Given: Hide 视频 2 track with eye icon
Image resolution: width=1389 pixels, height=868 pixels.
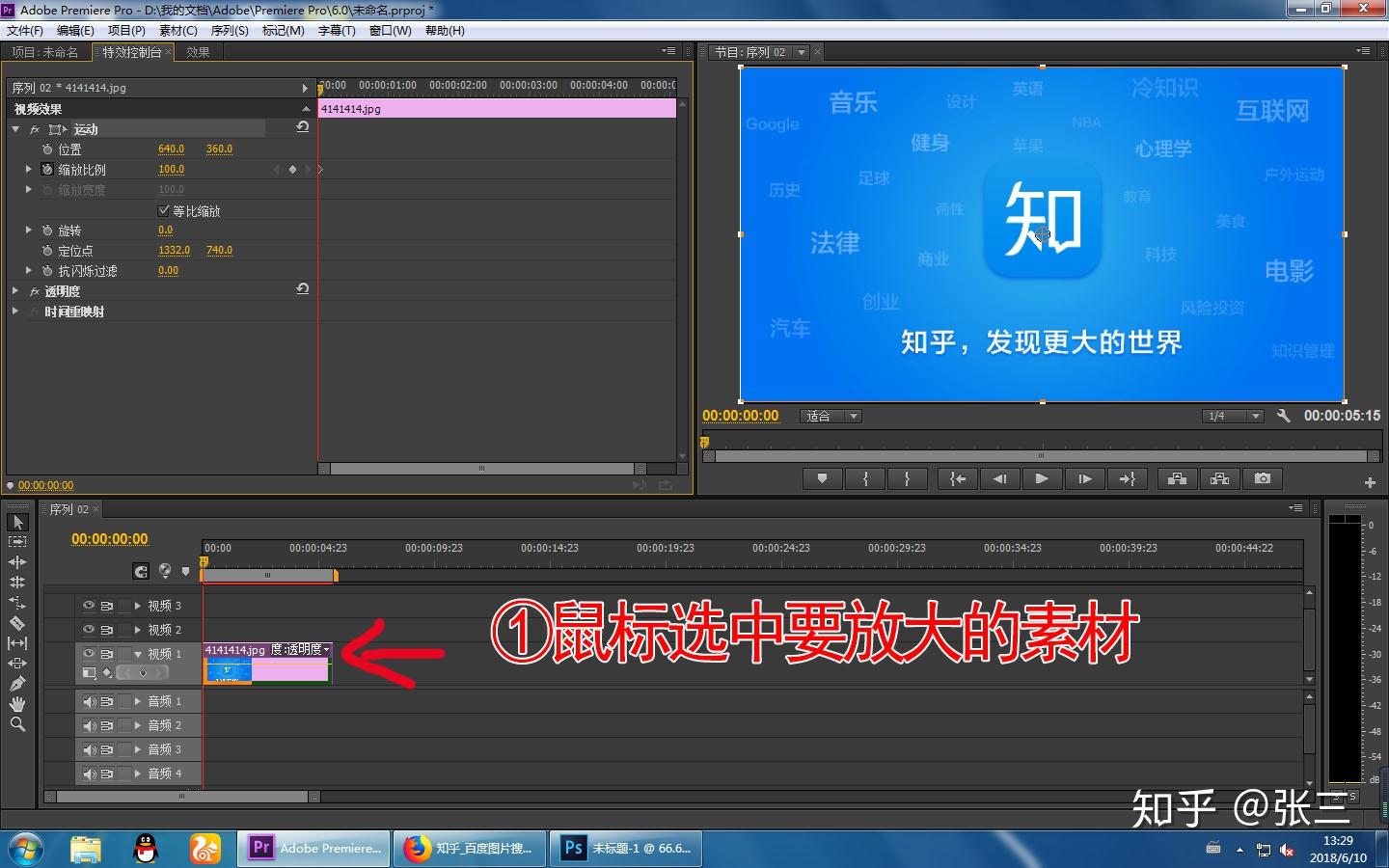Looking at the screenshot, I should (x=89, y=630).
